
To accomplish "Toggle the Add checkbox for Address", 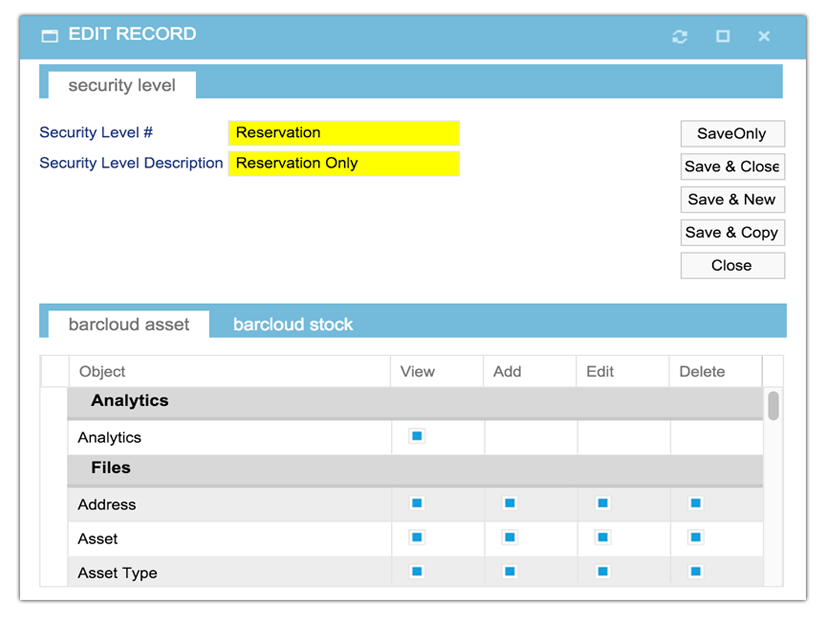I will point(509,504).
